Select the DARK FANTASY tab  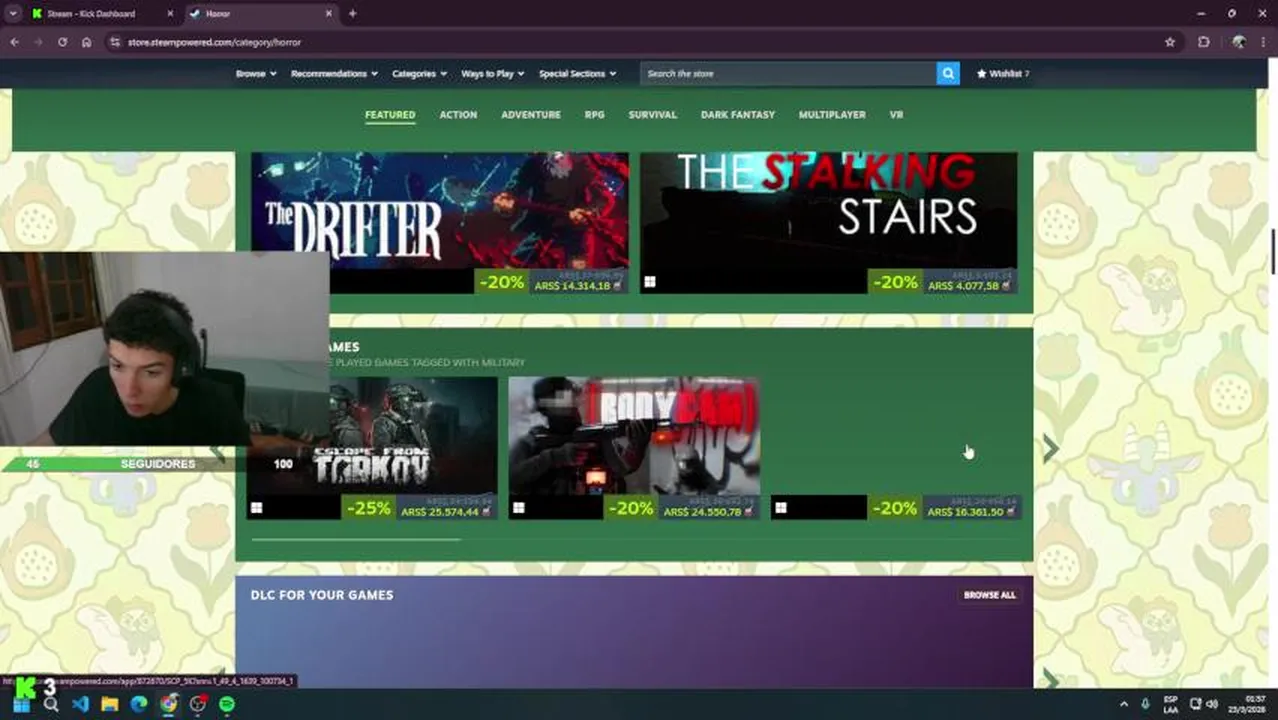click(738, 114)
